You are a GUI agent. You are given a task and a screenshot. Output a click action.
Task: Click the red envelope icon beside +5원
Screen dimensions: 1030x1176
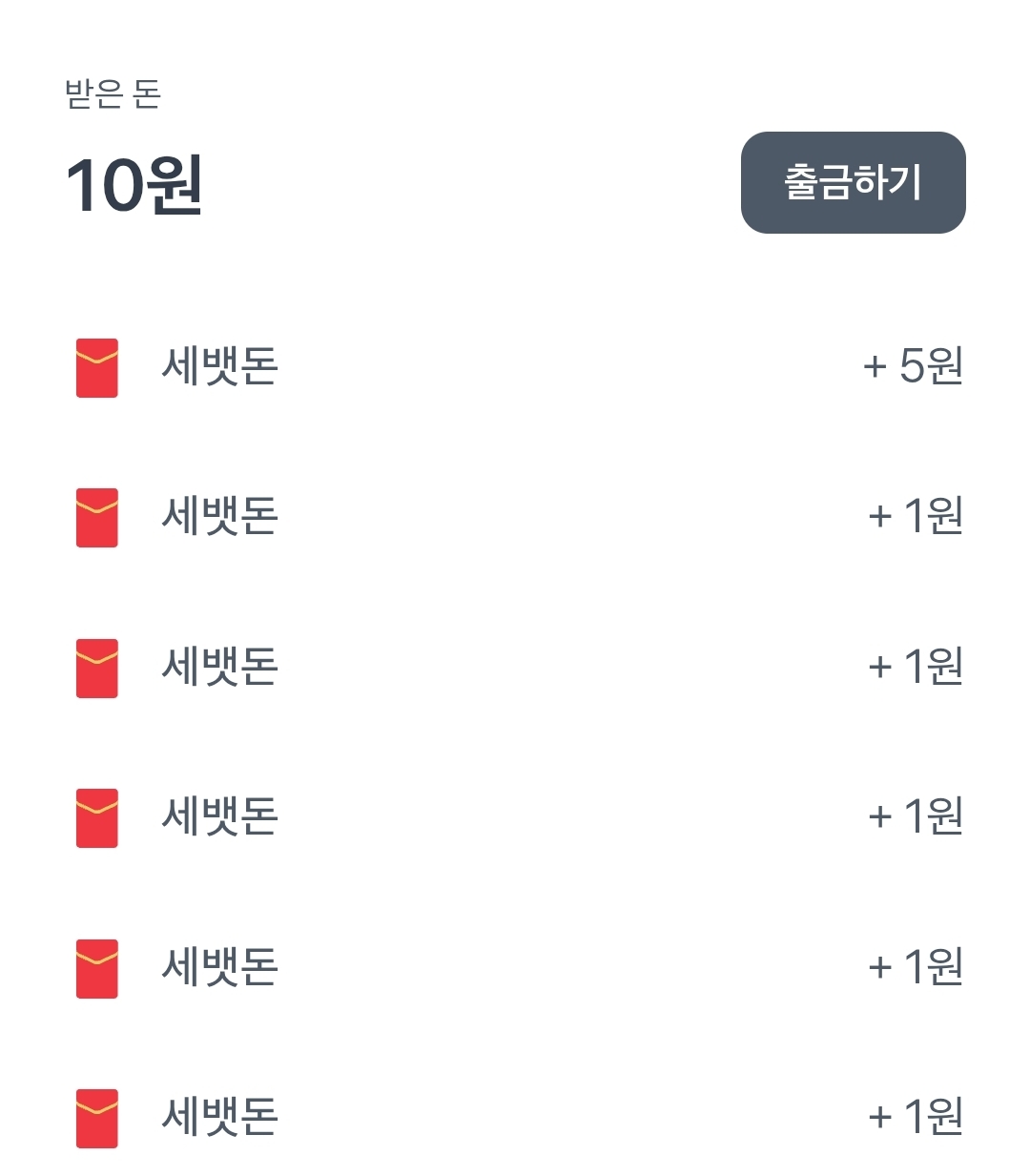pyautogui.click(x=97, y=367)
